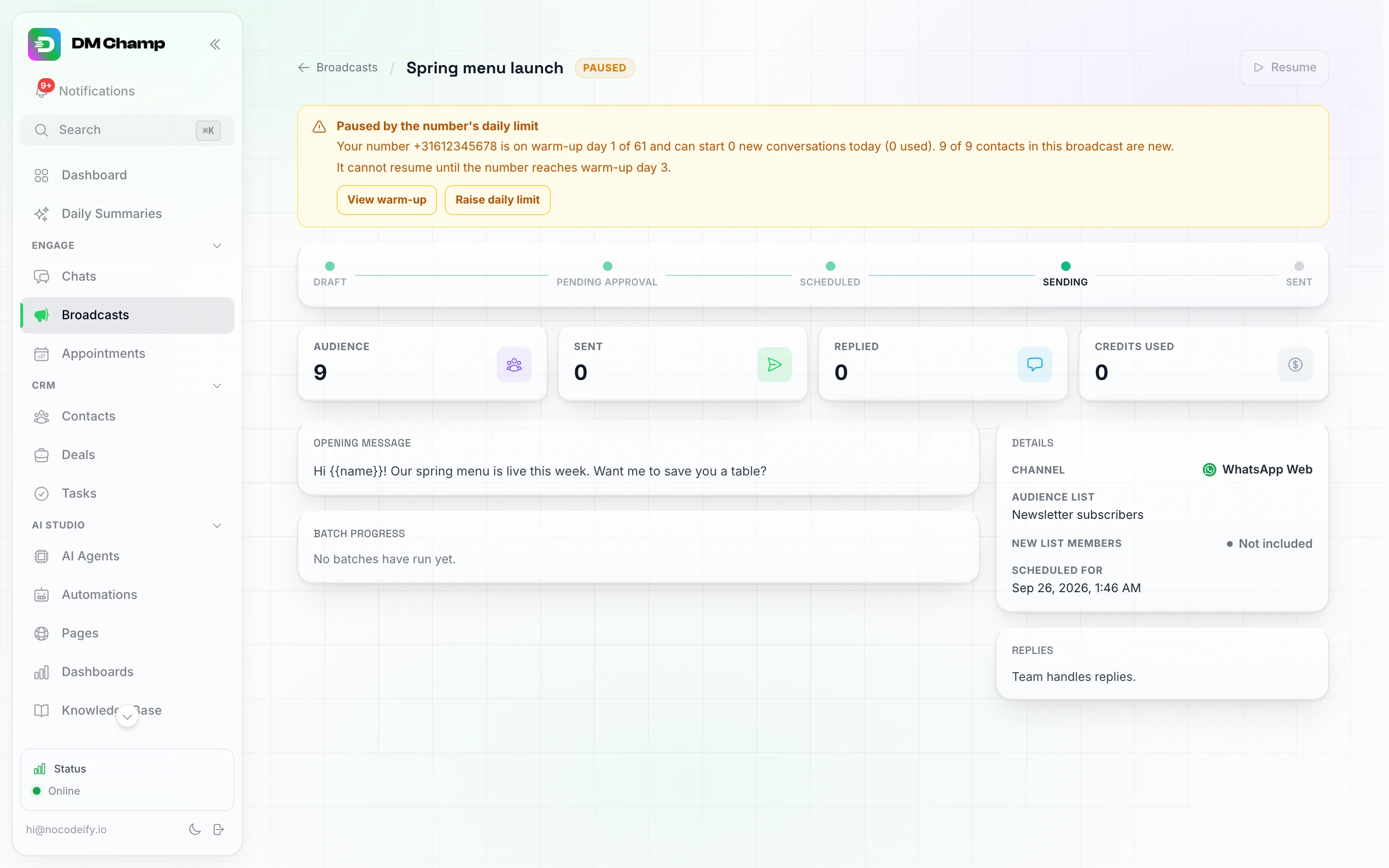Viewport: 1389px width, 868px height.
Task: Click the Audience card people icon
Action: coord(514,365)
